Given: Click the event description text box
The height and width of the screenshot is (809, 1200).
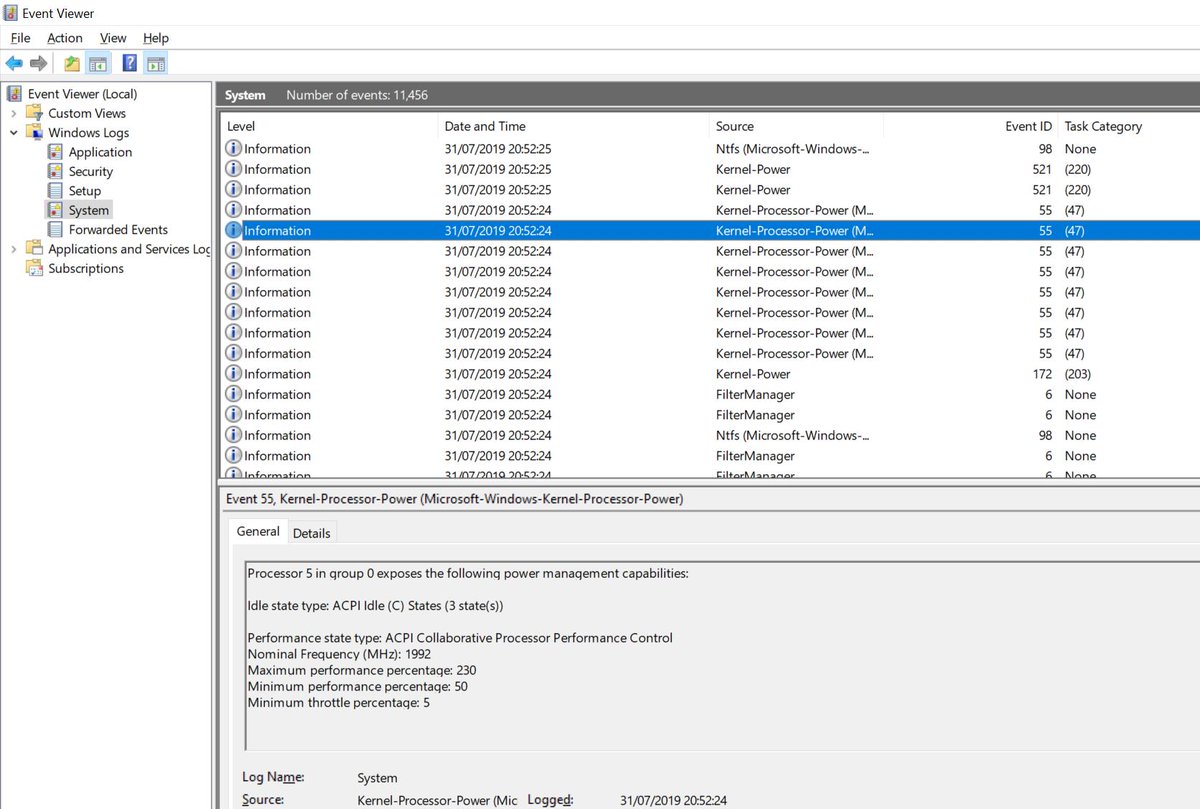Looking at the screenshot, I should pos(722,656).
